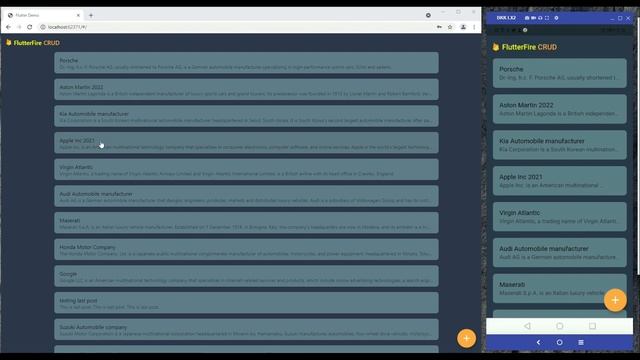This screenshot has width=640, height=360.
Task: Click emulator bottom bar home circle
Action: point(560,342)
